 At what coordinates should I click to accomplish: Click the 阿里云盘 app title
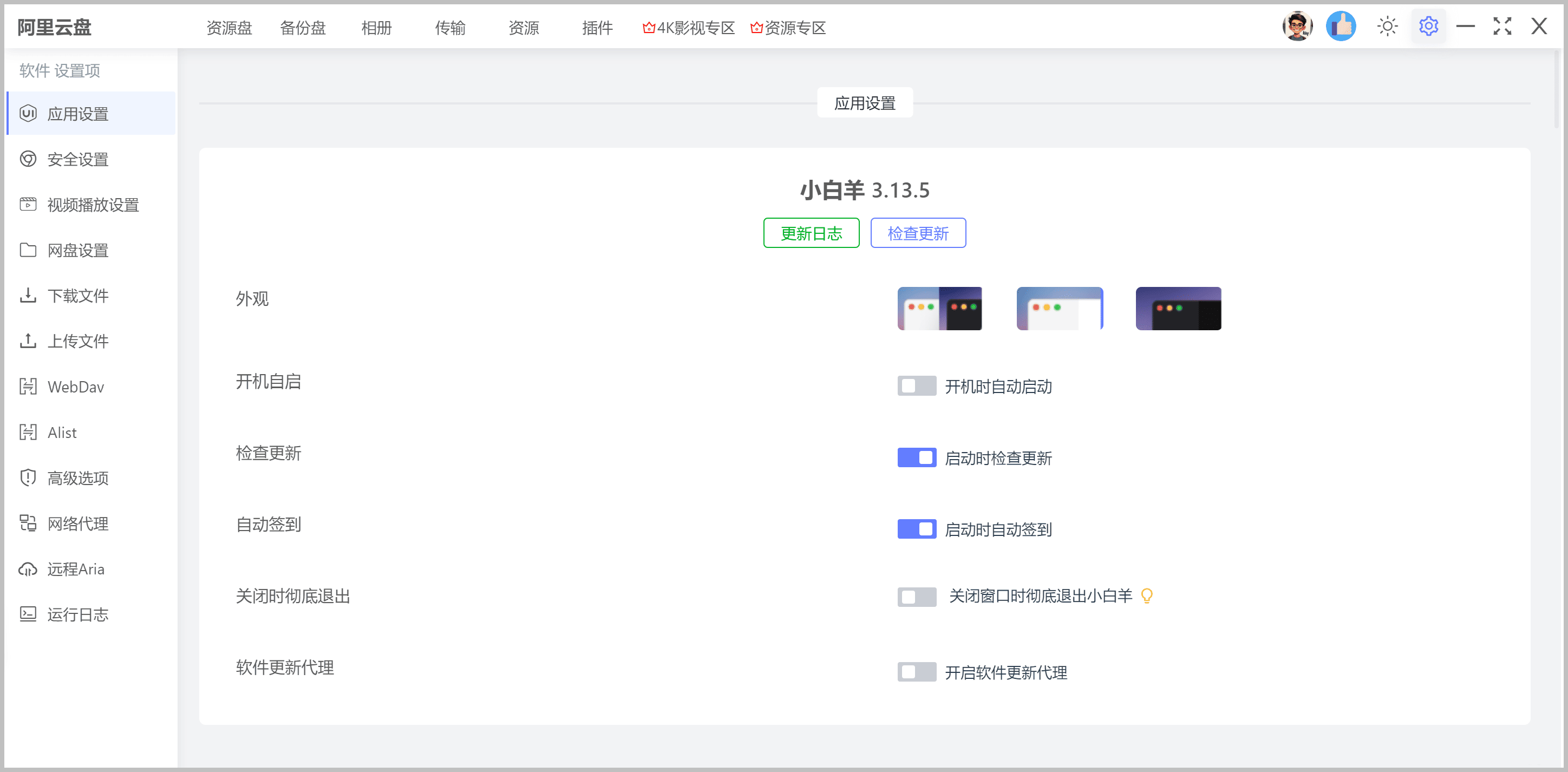coord(54,28)
